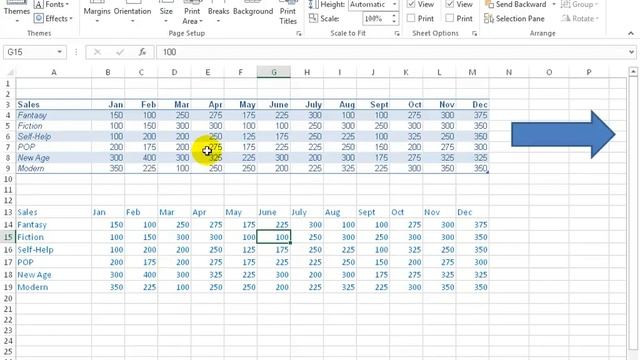This screenshot has height=360, width=640.
Task: Click the 'June' header in row 13
Action: click(273, 212)
